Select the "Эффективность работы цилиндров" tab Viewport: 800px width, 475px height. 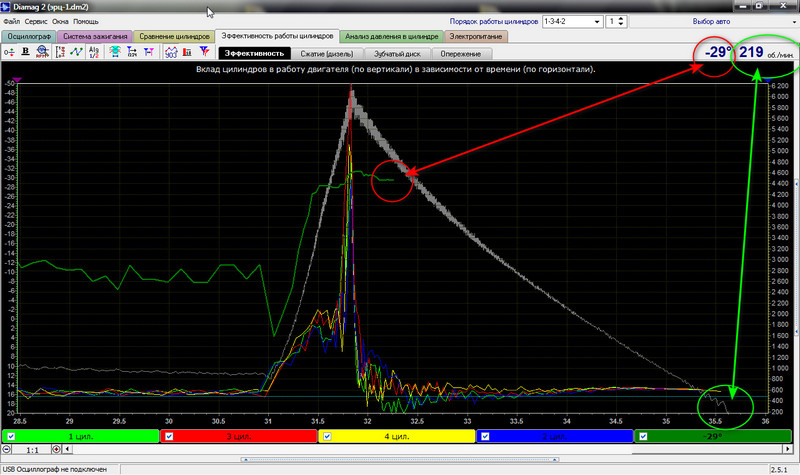[277, 36]
